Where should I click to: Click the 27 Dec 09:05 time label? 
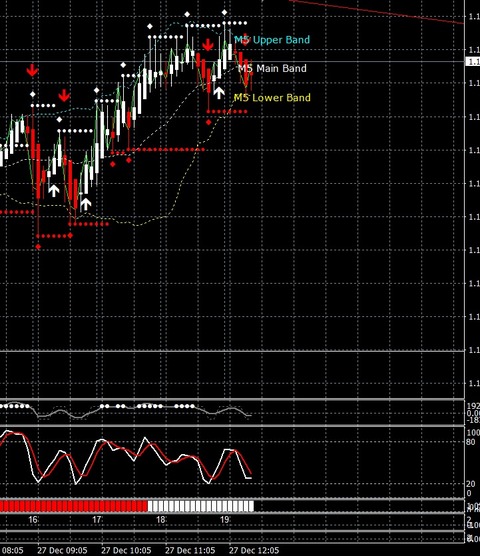pos(62,551)
